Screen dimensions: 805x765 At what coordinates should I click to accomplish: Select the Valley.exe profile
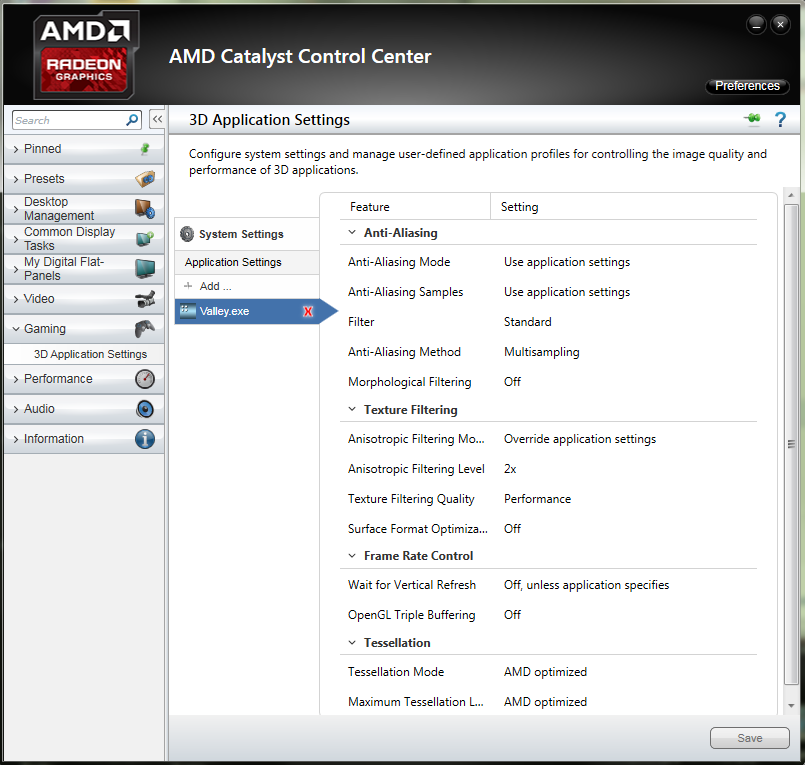(x=247, y=311)
